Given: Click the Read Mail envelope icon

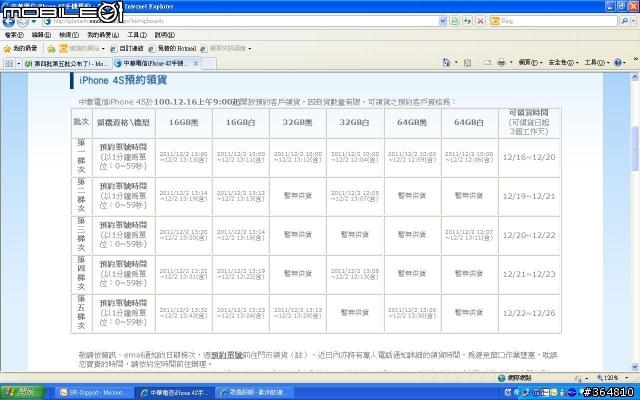Looking at the screenshot, I should pyautogui.click(x=487, y=62).
